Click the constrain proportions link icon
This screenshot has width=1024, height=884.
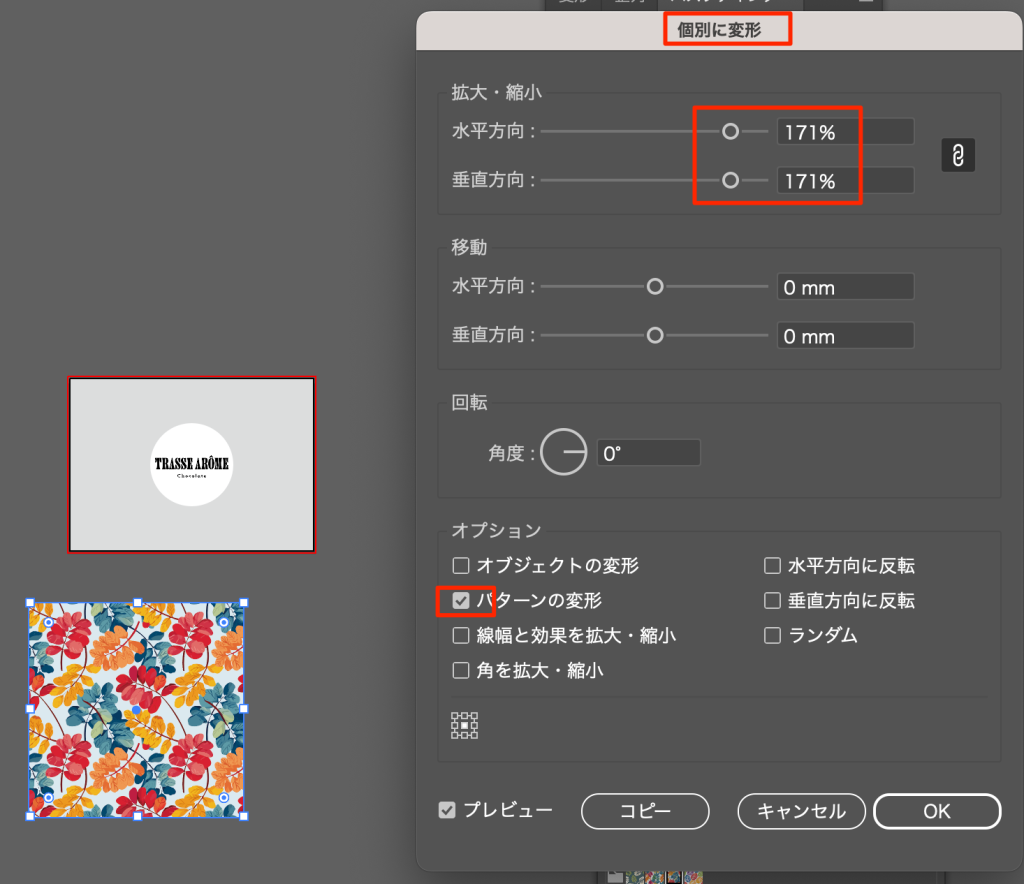coord(958,156)
